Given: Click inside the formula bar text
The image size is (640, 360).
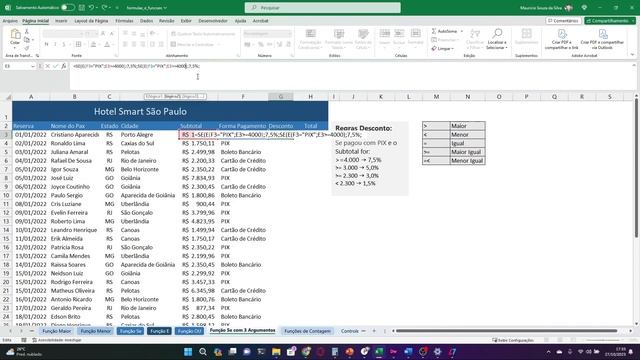Looking at the screenshot, I should (x=136, y=66).
